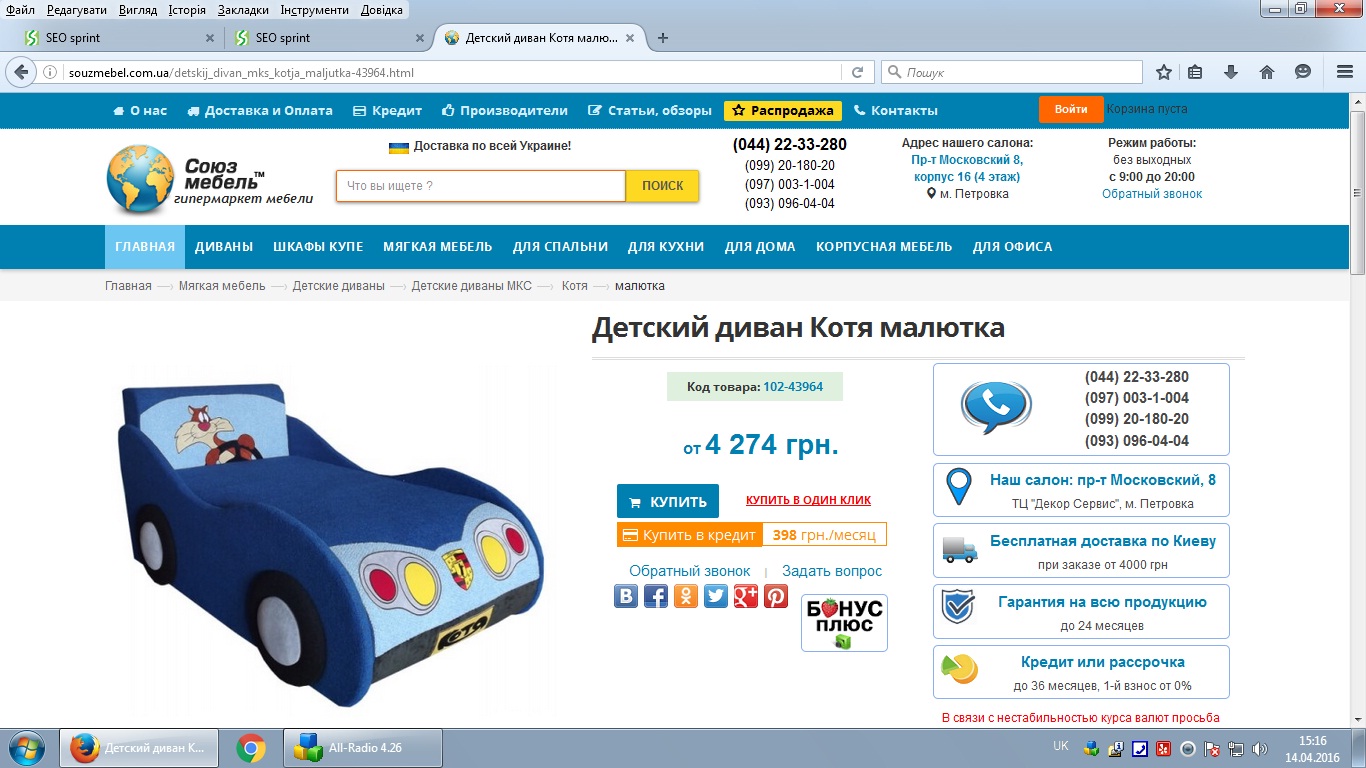1366x768 pixels.
Task: Click the UK language indicator in tray
Action: [1061, 746]
